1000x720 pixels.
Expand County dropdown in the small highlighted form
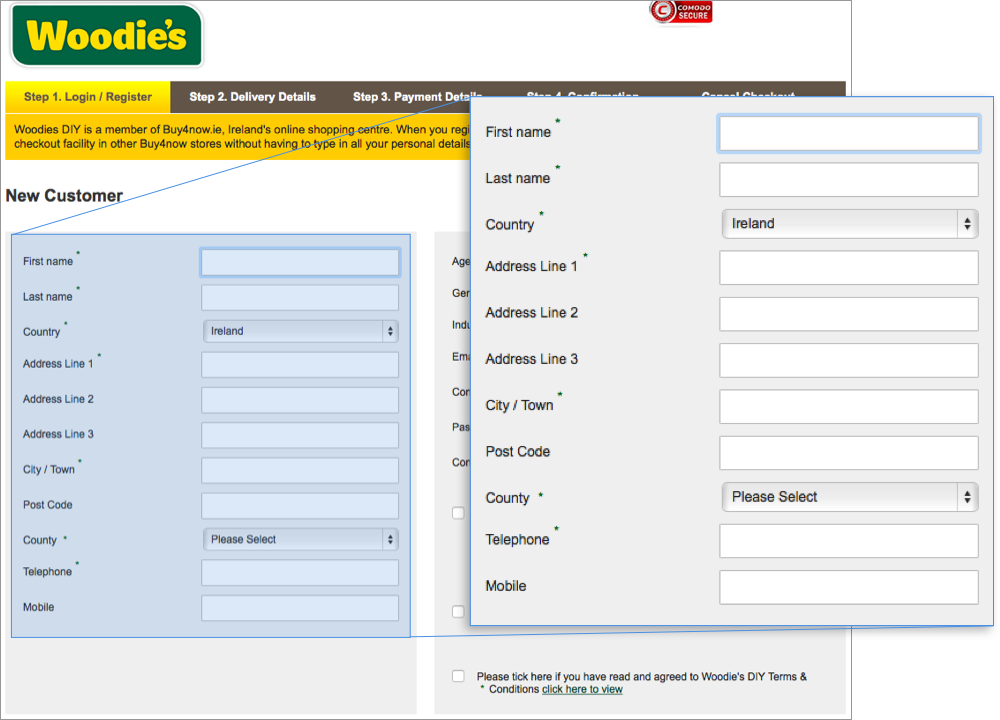300,539
